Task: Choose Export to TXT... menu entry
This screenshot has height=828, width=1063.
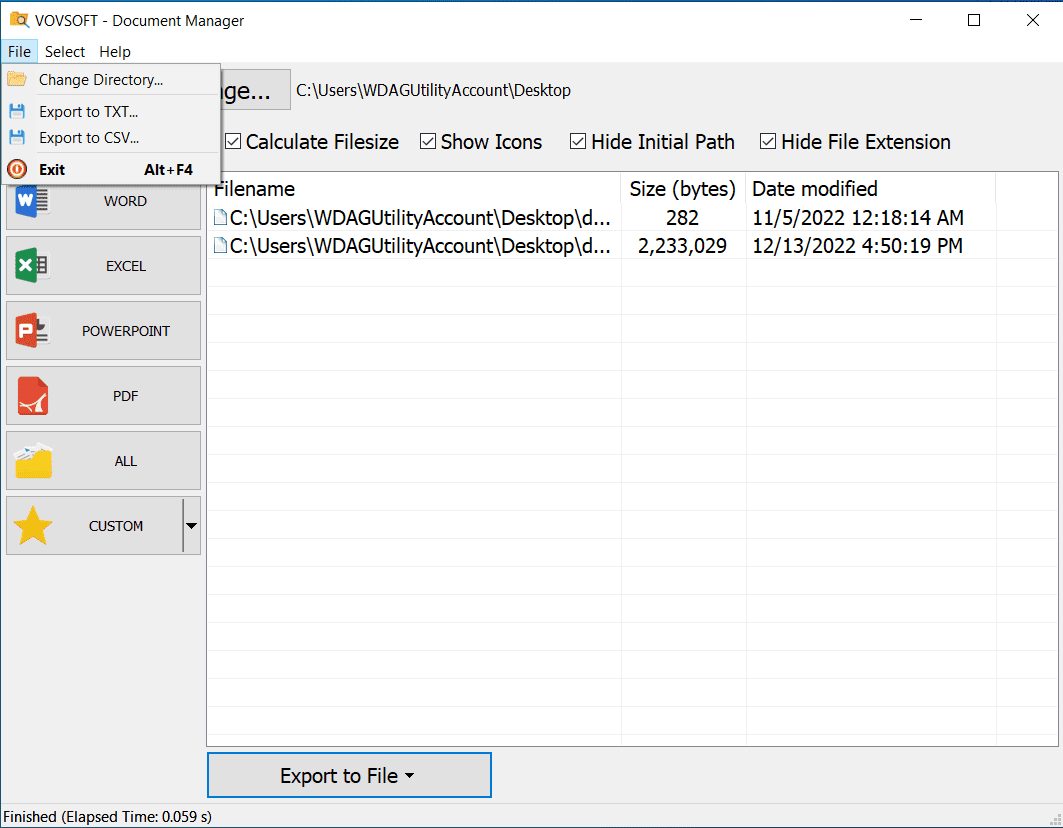Action: click(x=112, y=111)
